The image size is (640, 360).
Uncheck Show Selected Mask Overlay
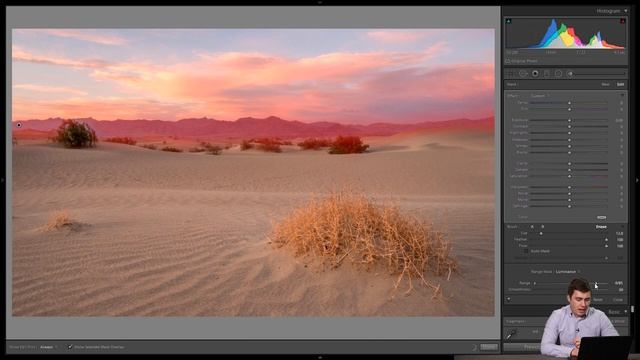coord(70,347)
